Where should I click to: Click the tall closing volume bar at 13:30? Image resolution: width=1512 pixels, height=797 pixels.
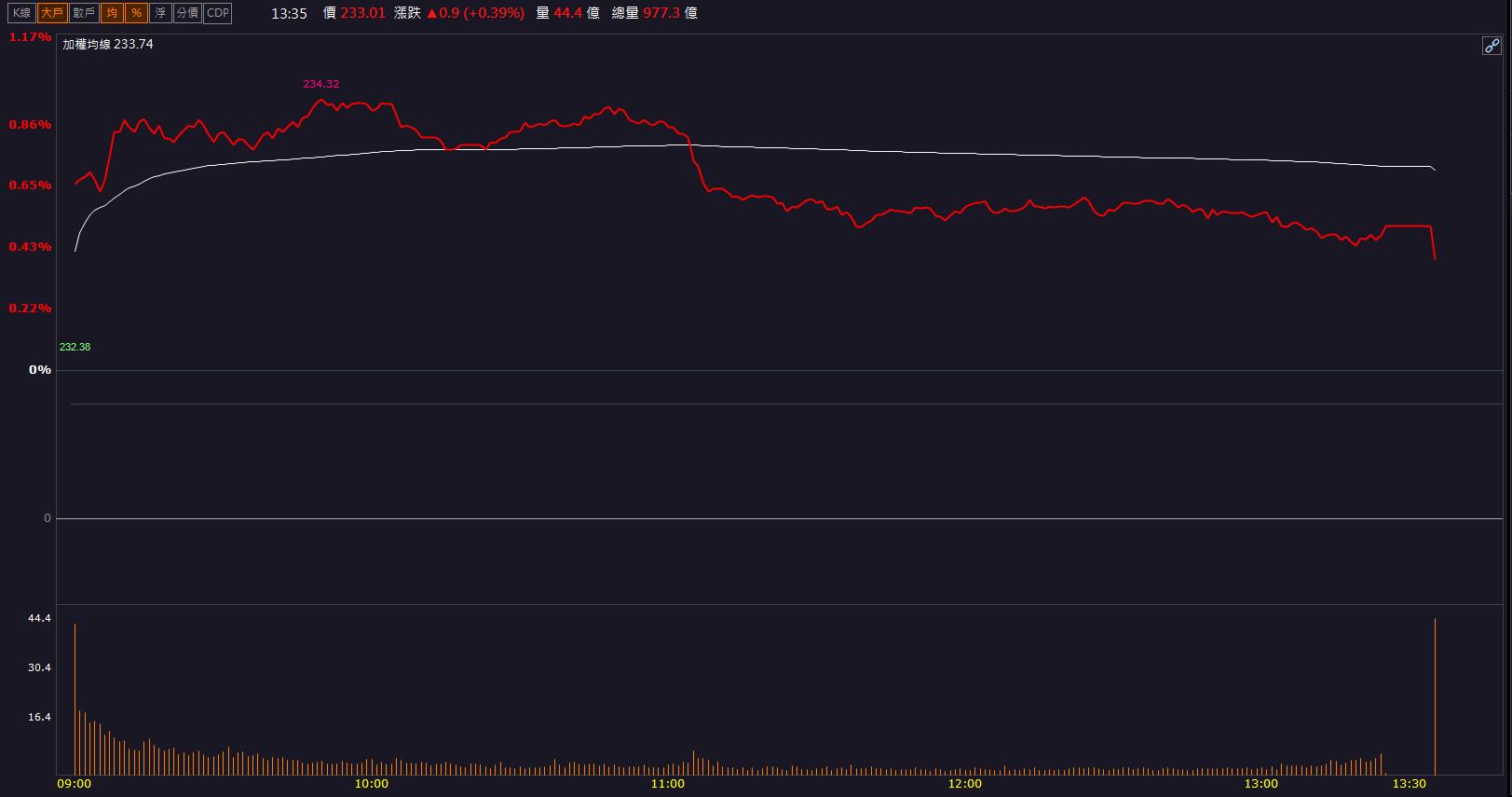(x=1435, y=696)
